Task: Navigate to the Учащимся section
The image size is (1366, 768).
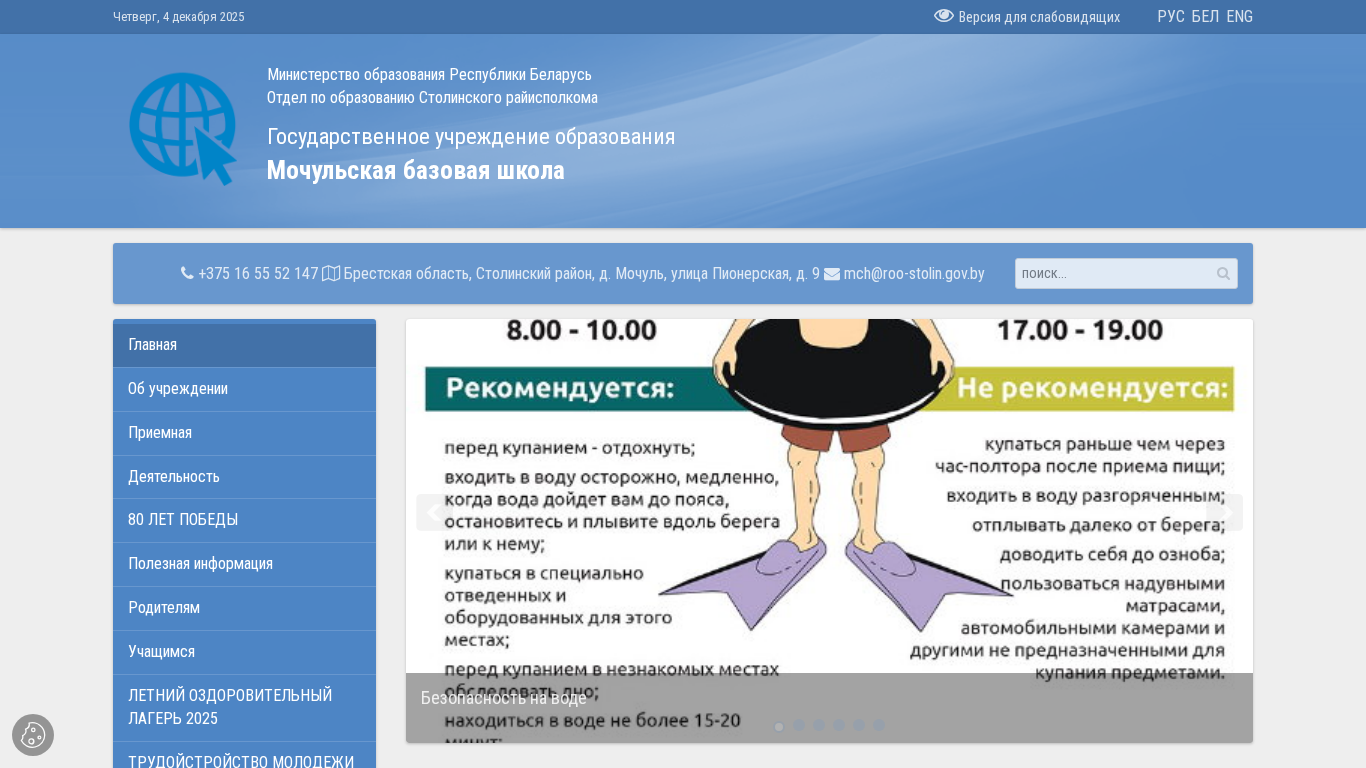Action: click(x=244, y=652)
